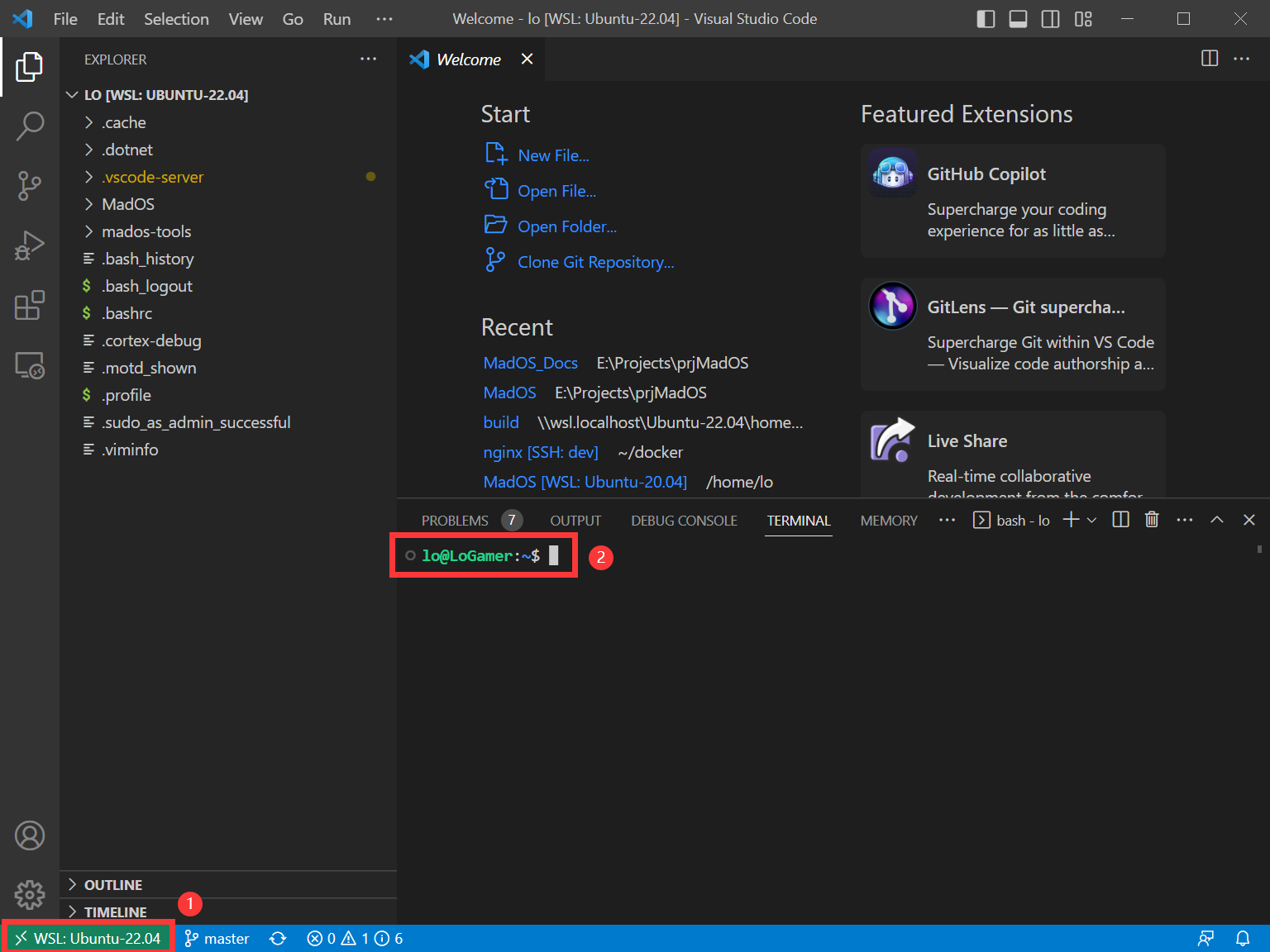The width and height of the screenshot is (1270, 952).
Task: Expand the MadOS folder
Action: pyautogui.click(x=228, y=204)
